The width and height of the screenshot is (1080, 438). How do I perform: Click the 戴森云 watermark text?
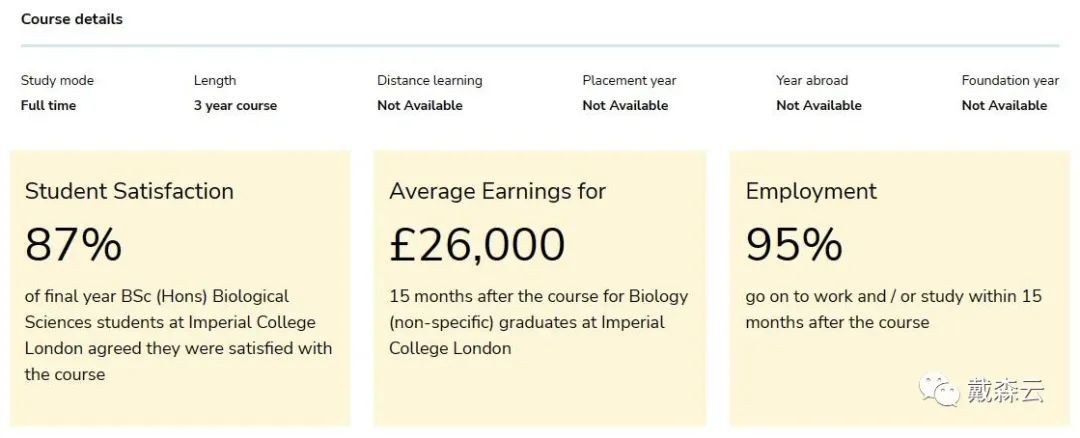tap(1005, 391)
